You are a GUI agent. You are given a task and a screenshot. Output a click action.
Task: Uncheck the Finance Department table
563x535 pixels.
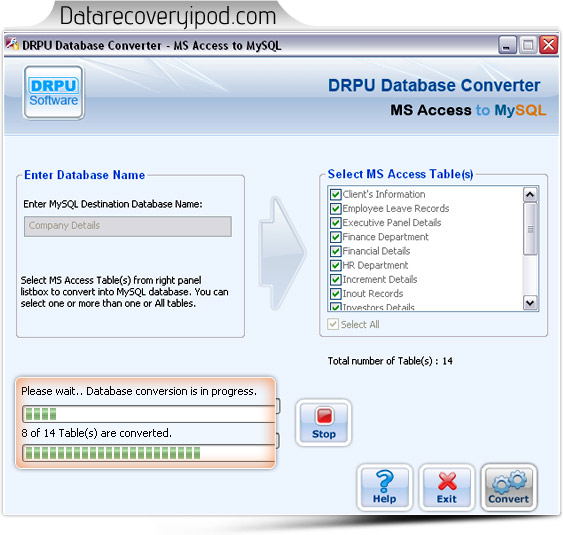click(x=335, y=237)
